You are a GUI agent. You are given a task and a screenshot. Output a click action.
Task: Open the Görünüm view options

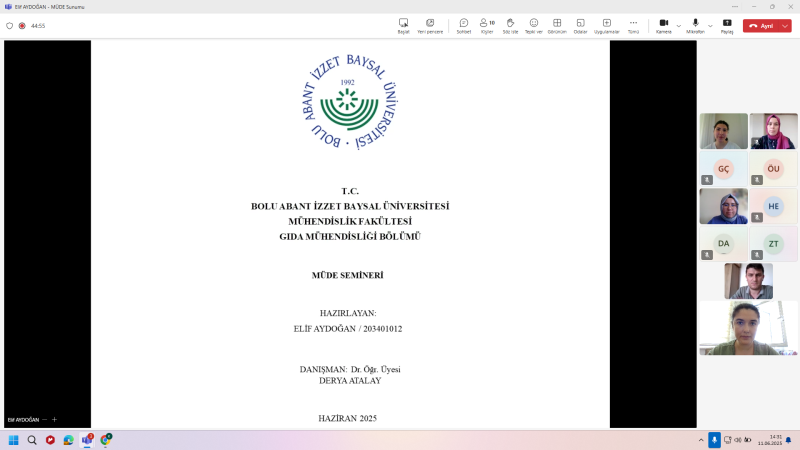click(x=557, y=26)
